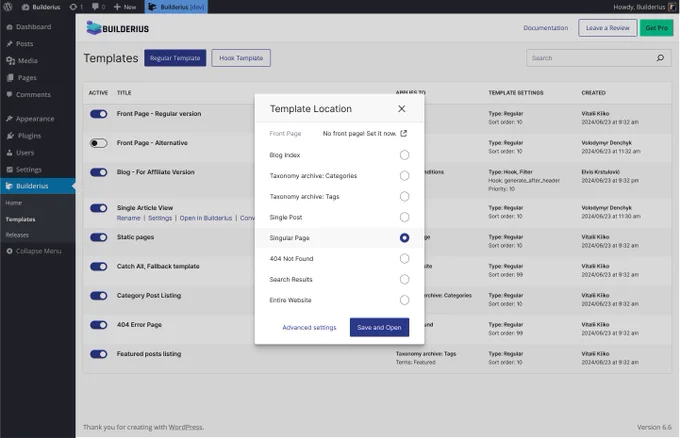Click the Builderius logo
680x438 pixels.
click(118, 28)
